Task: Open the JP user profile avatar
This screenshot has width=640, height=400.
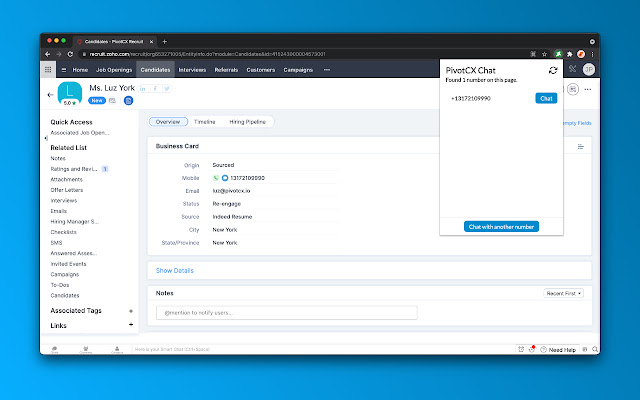Action: click(589, 69)
